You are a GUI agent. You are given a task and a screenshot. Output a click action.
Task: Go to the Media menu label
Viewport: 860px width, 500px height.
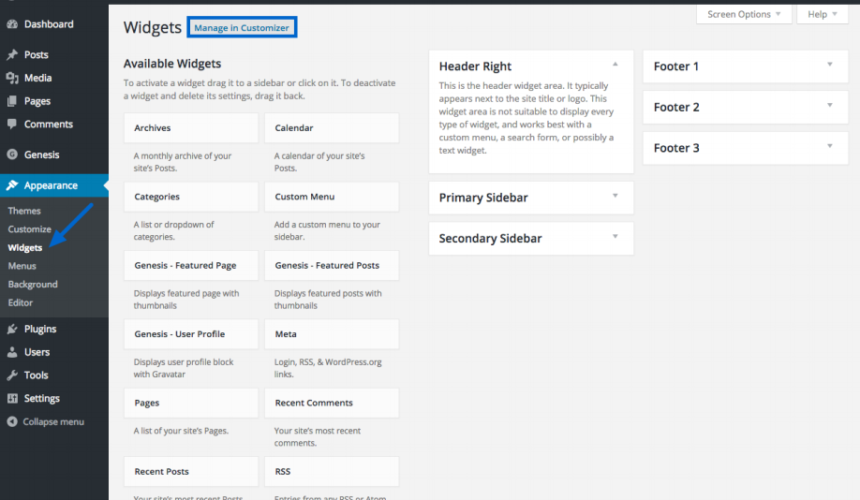point(38,78)
